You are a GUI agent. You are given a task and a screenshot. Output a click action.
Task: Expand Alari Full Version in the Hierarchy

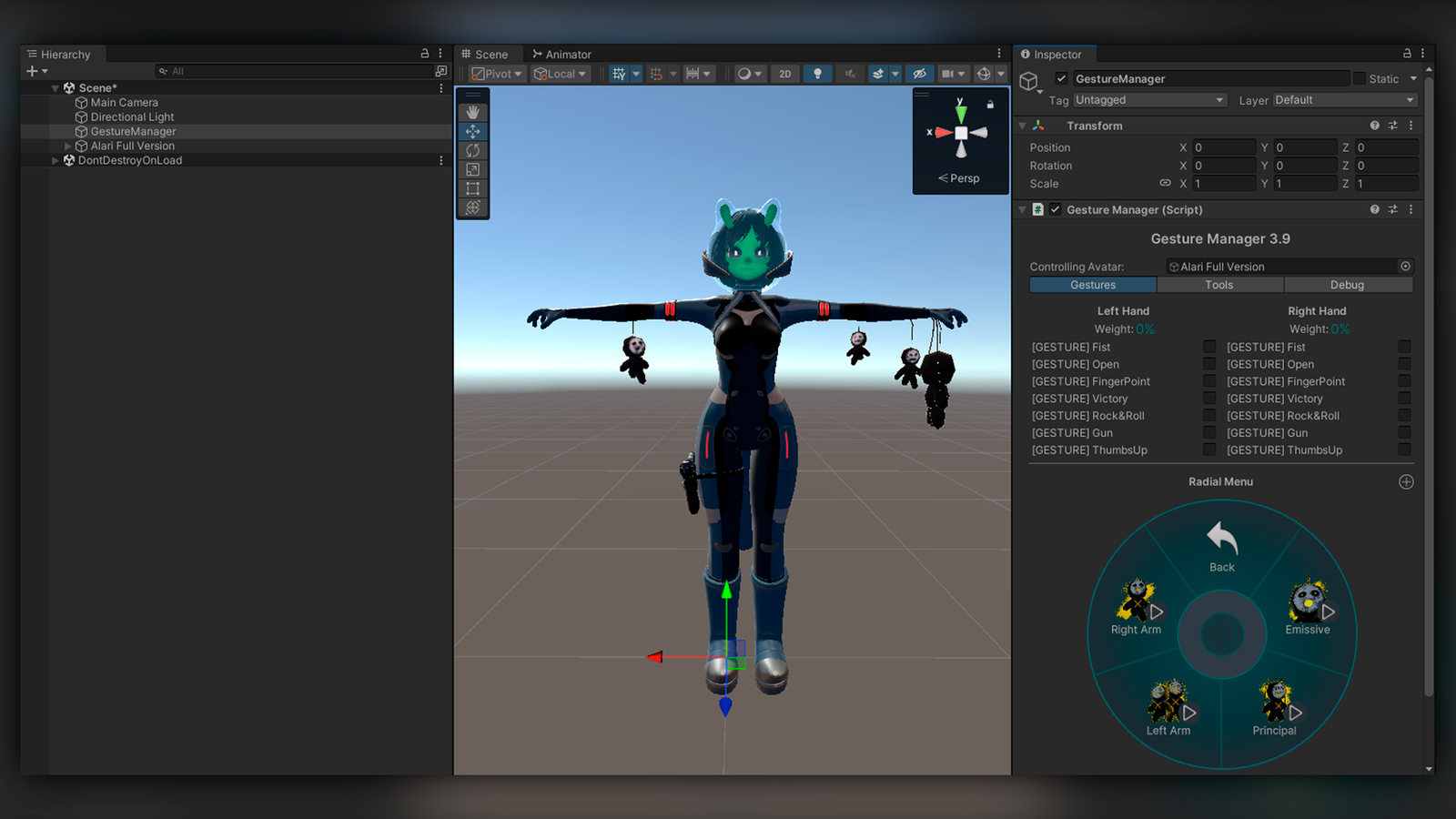pos(68,146)
